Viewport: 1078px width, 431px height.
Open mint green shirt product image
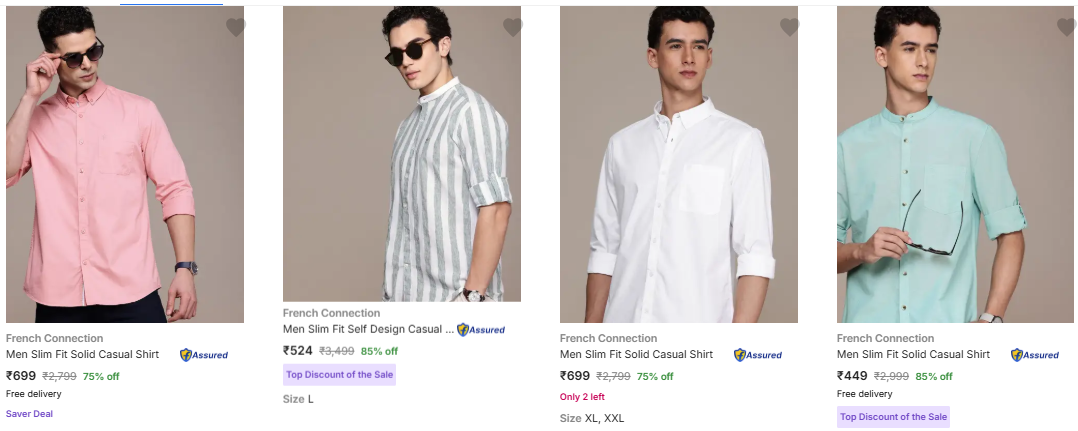coord(956,165)
